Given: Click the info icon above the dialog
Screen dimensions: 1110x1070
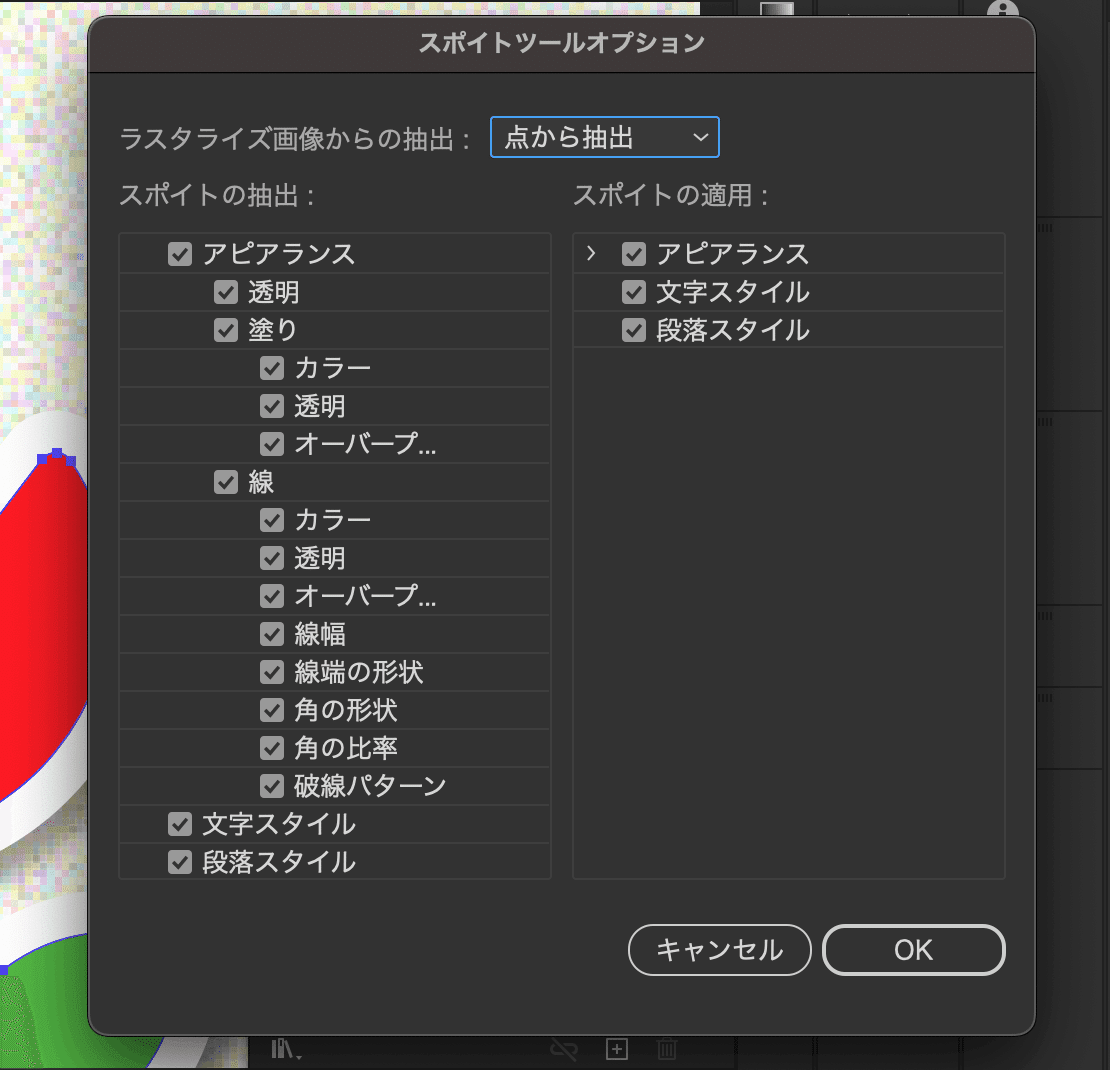Looking at the screenshot, I should [1002, 8].
